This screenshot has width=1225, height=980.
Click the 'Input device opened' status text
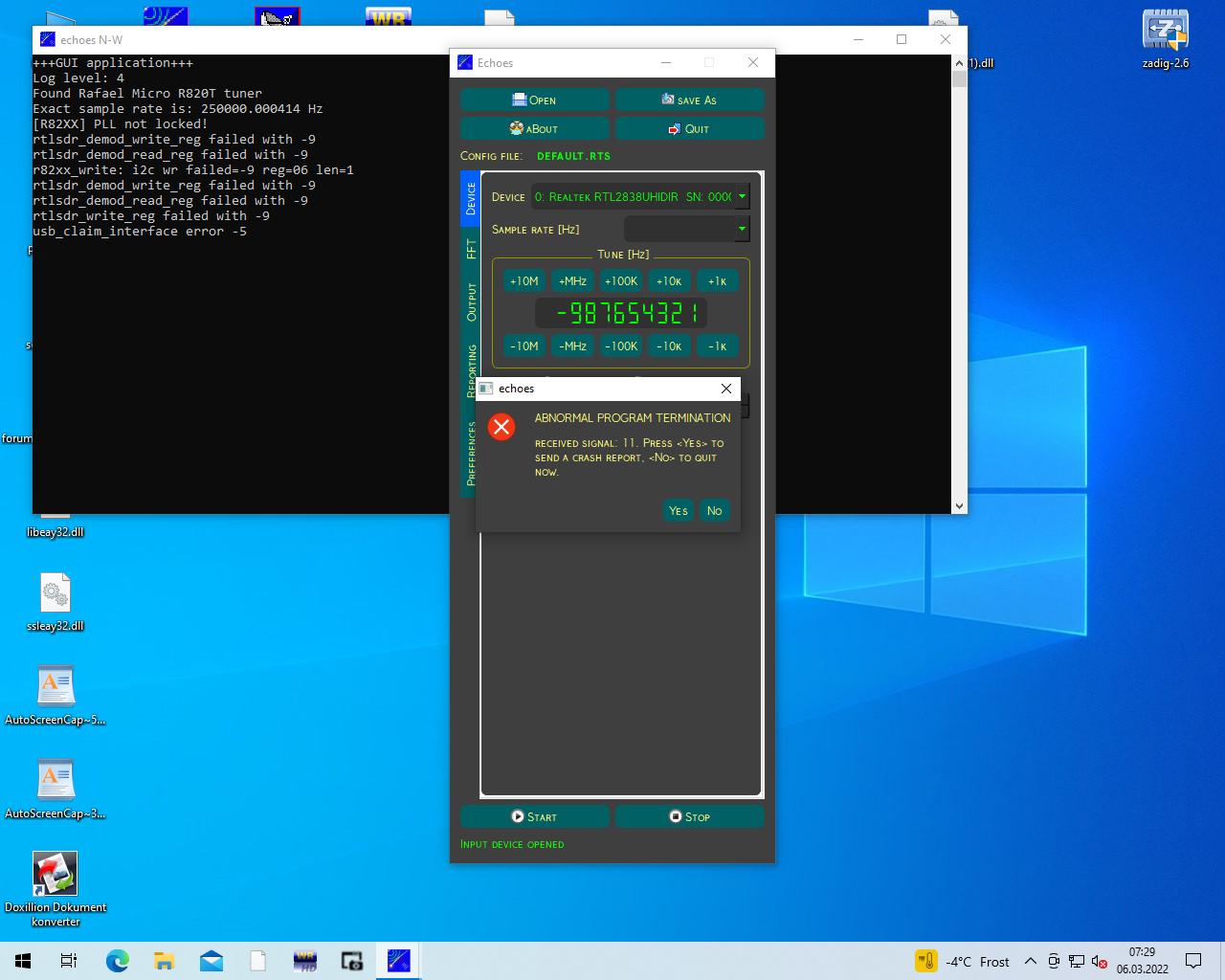click(512, 844)
